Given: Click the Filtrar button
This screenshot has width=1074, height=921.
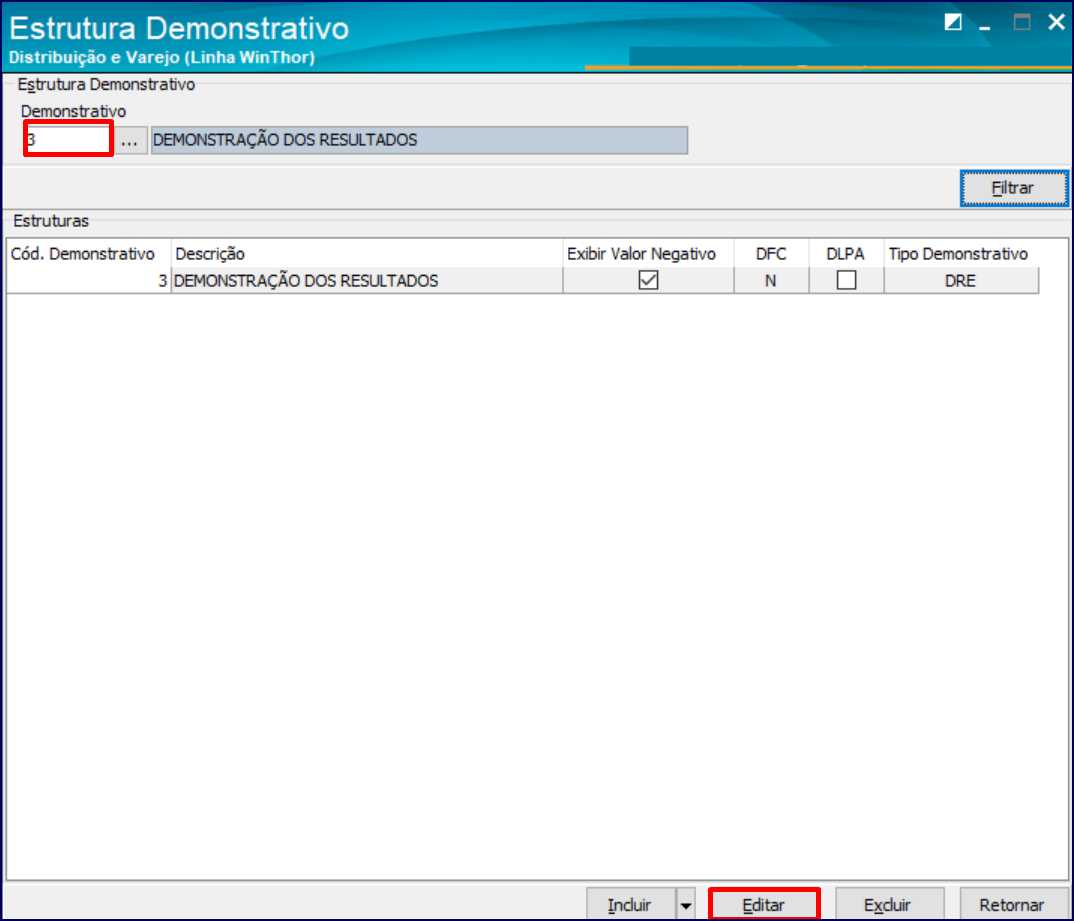Looking at the screenshot, I should (1014, 188).
